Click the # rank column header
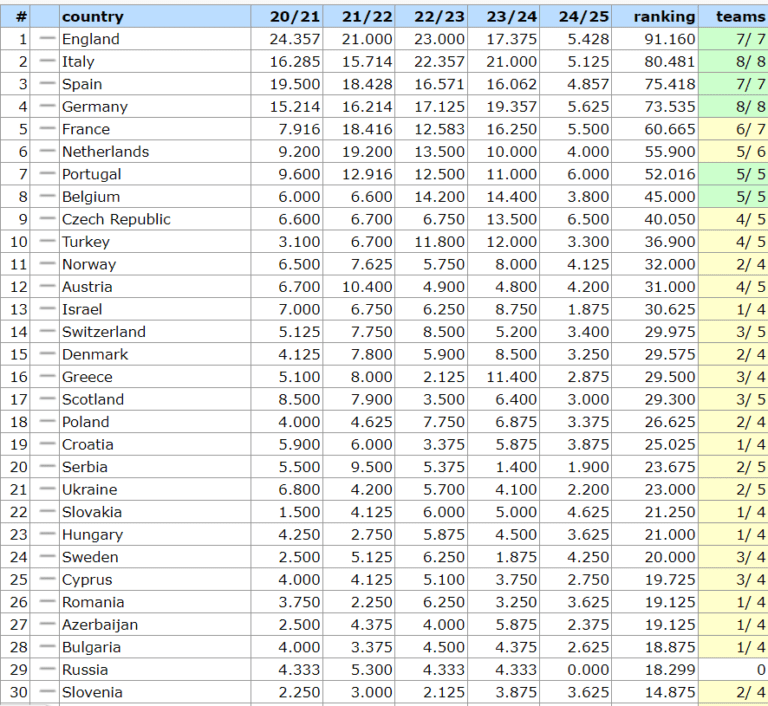This screenshot has height=706, width=768. pyautogui.click(x=21, y=16)
